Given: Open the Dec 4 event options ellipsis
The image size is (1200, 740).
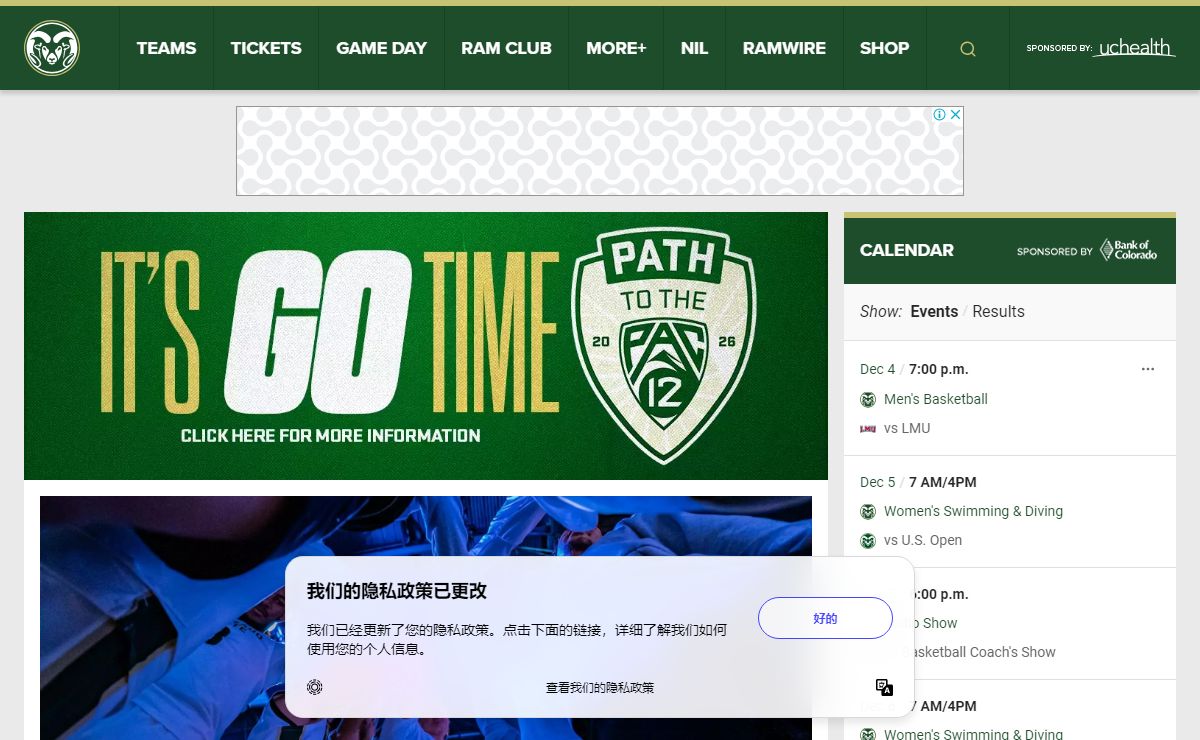Looking at the screenshot, I should coord(1148,369).
